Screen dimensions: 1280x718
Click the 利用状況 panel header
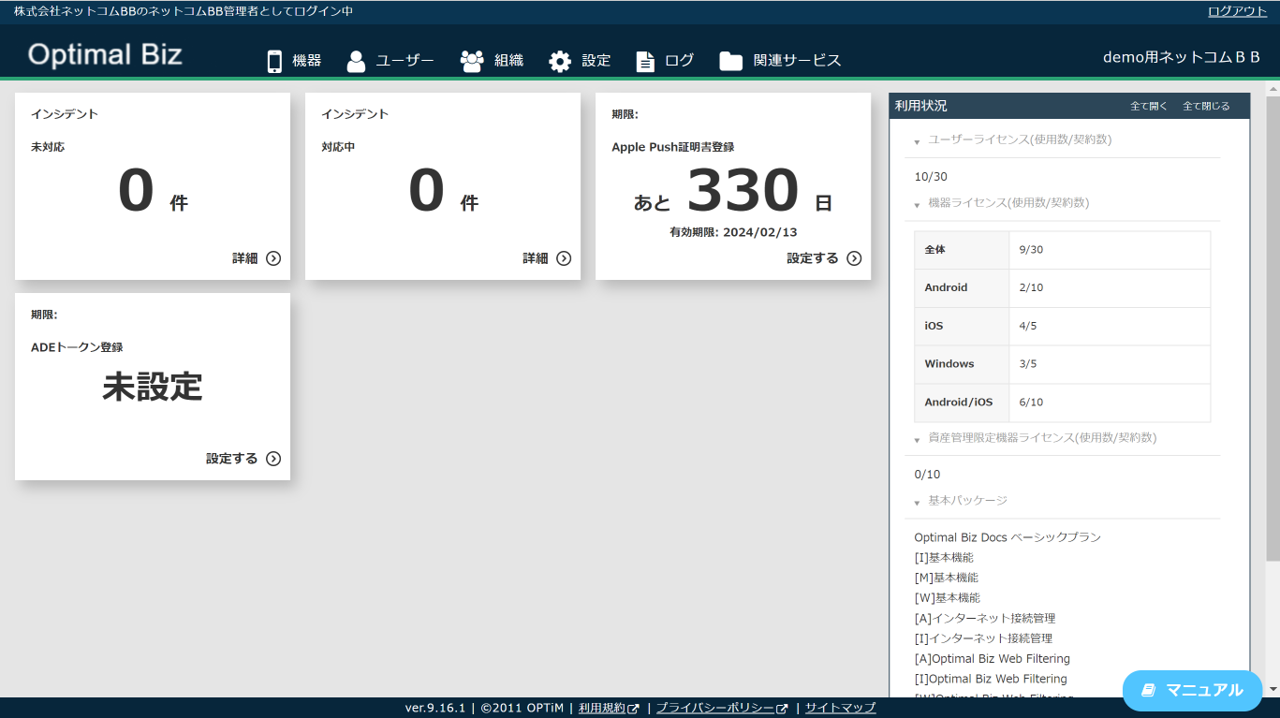1069,105
